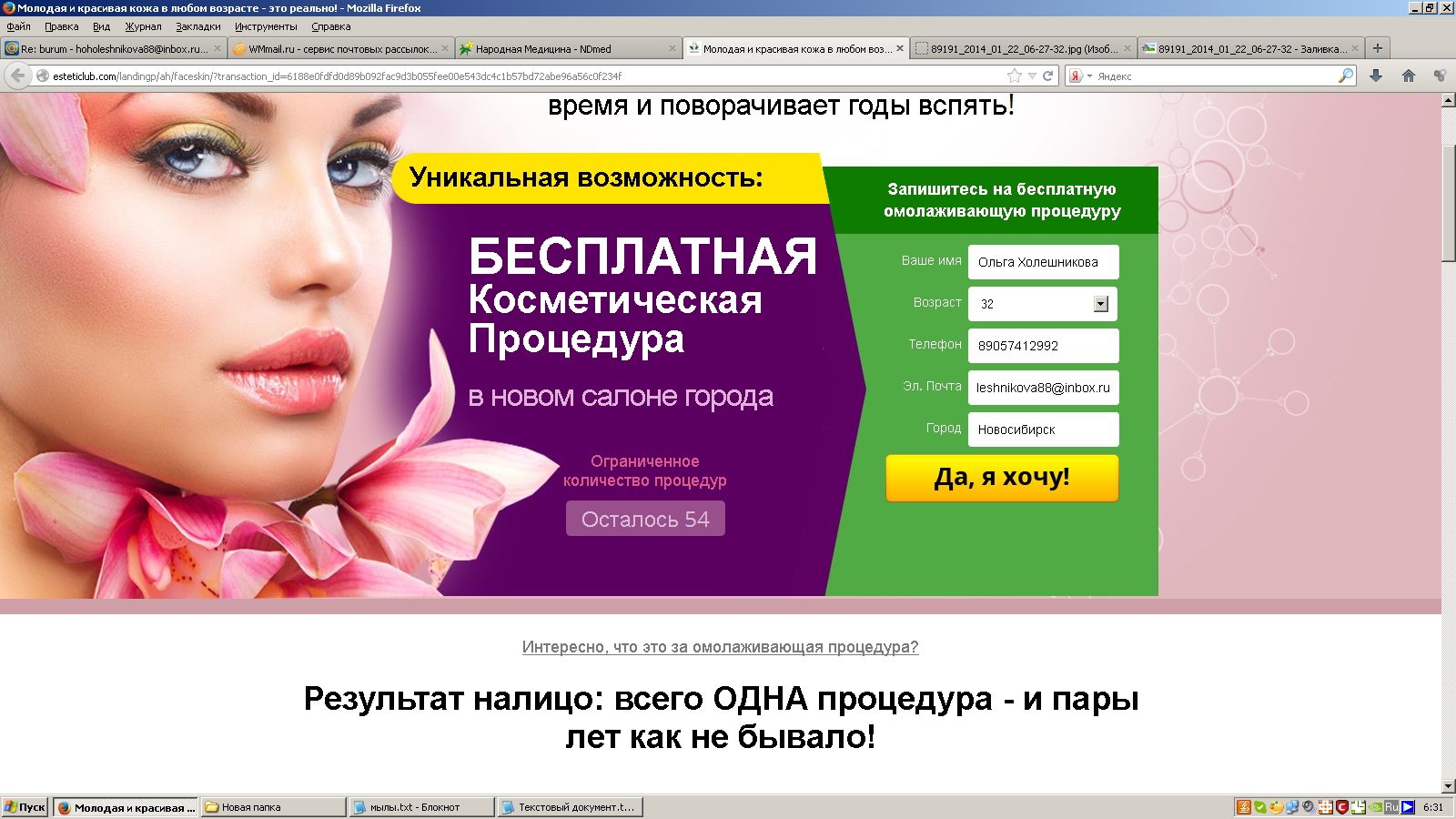
Task: Click the NVIDIA tray icon
Action: [x=1375, y=807]
